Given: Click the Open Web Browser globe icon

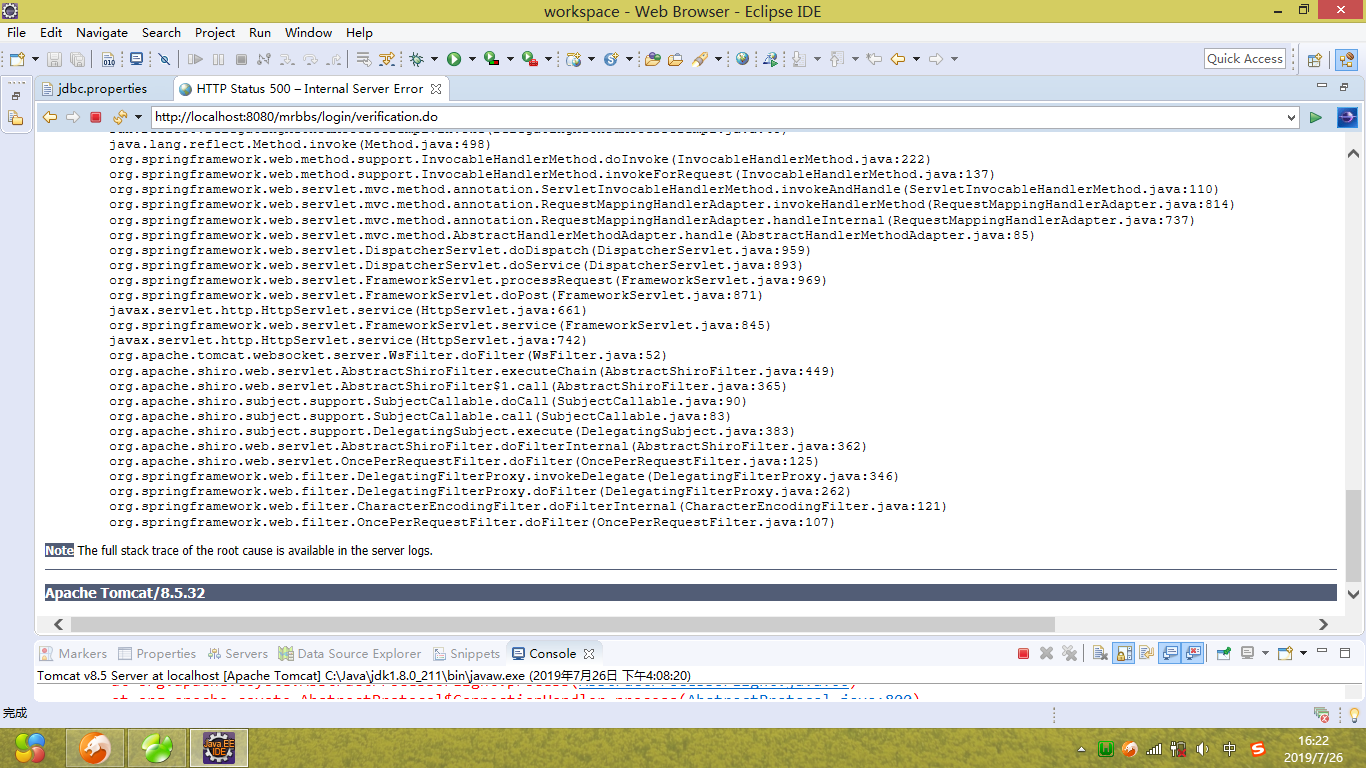Looking at the screenshot, I should (x=743, y=59).
